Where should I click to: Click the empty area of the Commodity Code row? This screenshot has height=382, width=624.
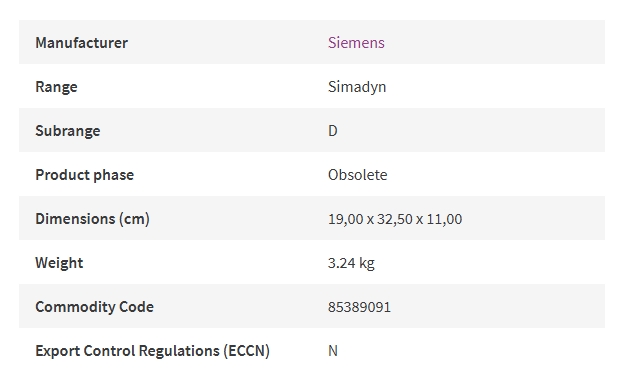tap(497, 306)
